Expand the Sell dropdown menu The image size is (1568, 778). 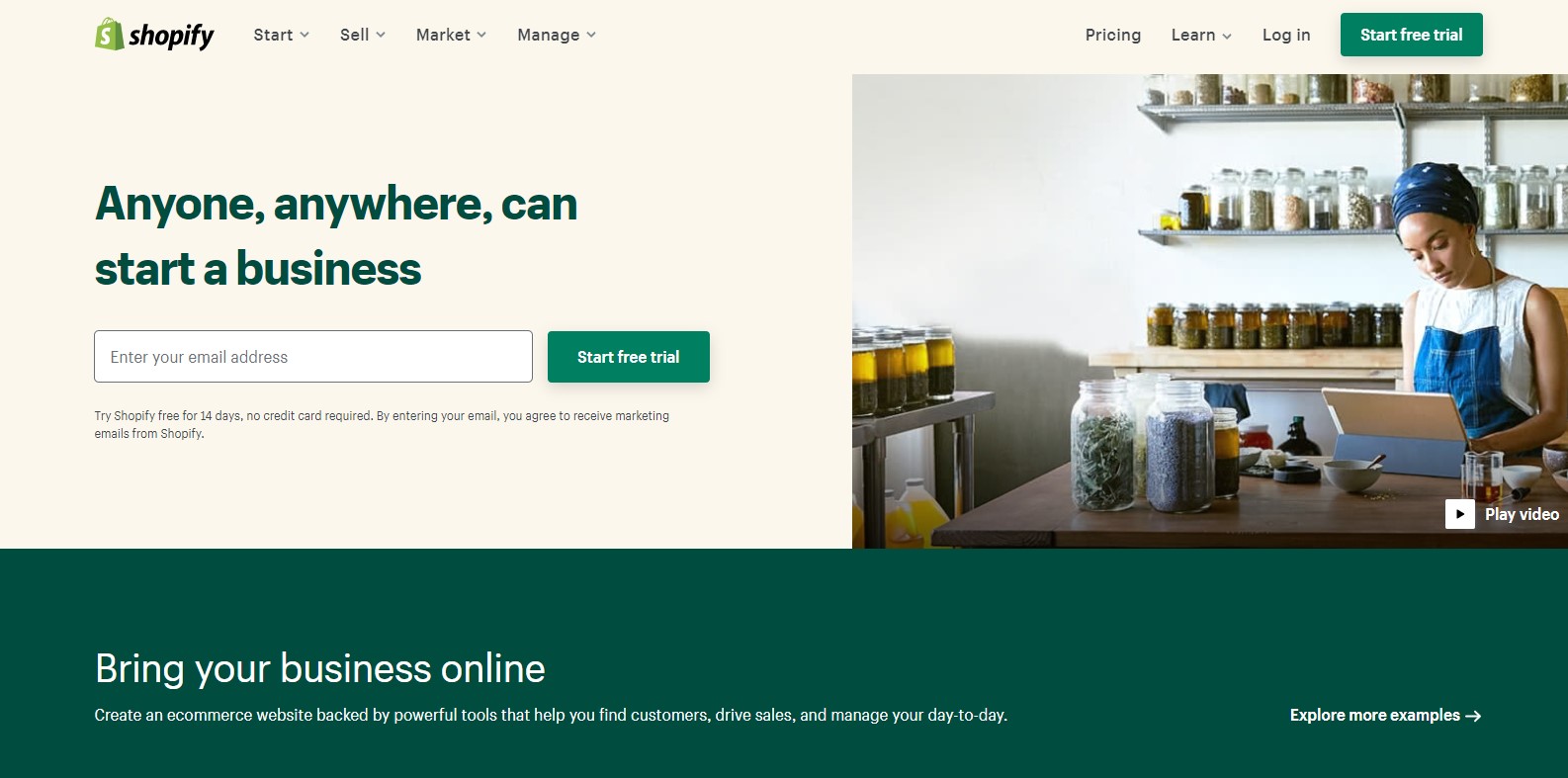click(362, 35)
